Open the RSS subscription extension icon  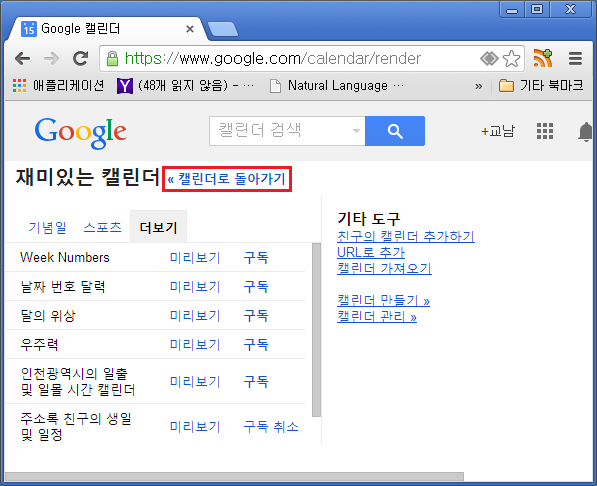coord(543,58)
